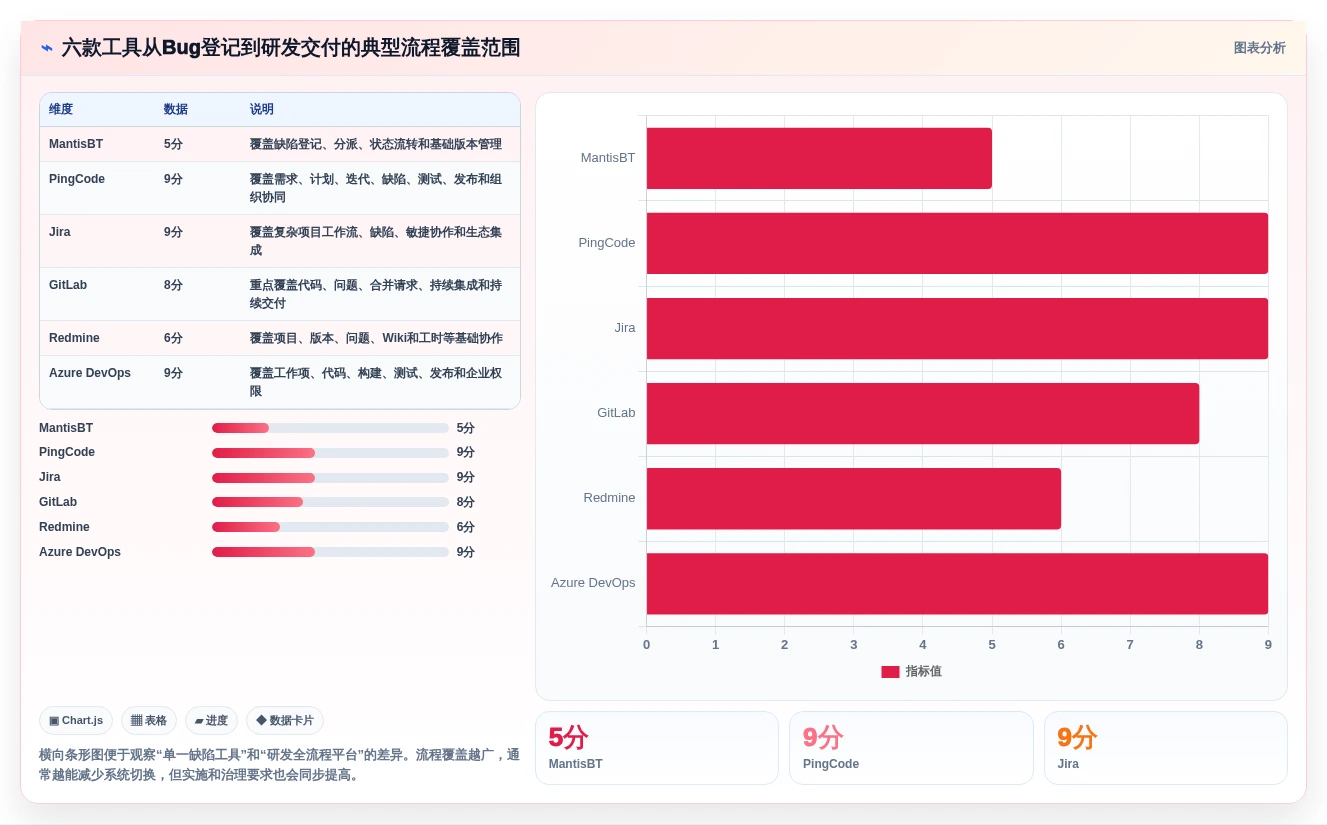Open the 5分 MantisBT data card
The width and height of the screenshot is (1327, 825).
coord(657,748)
